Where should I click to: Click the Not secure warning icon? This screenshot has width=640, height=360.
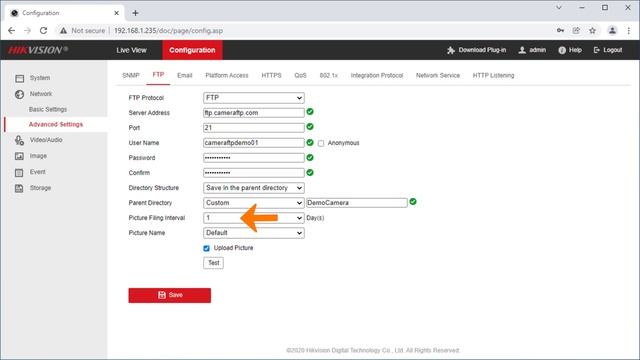pyautogui.click(x=63, y=31)
